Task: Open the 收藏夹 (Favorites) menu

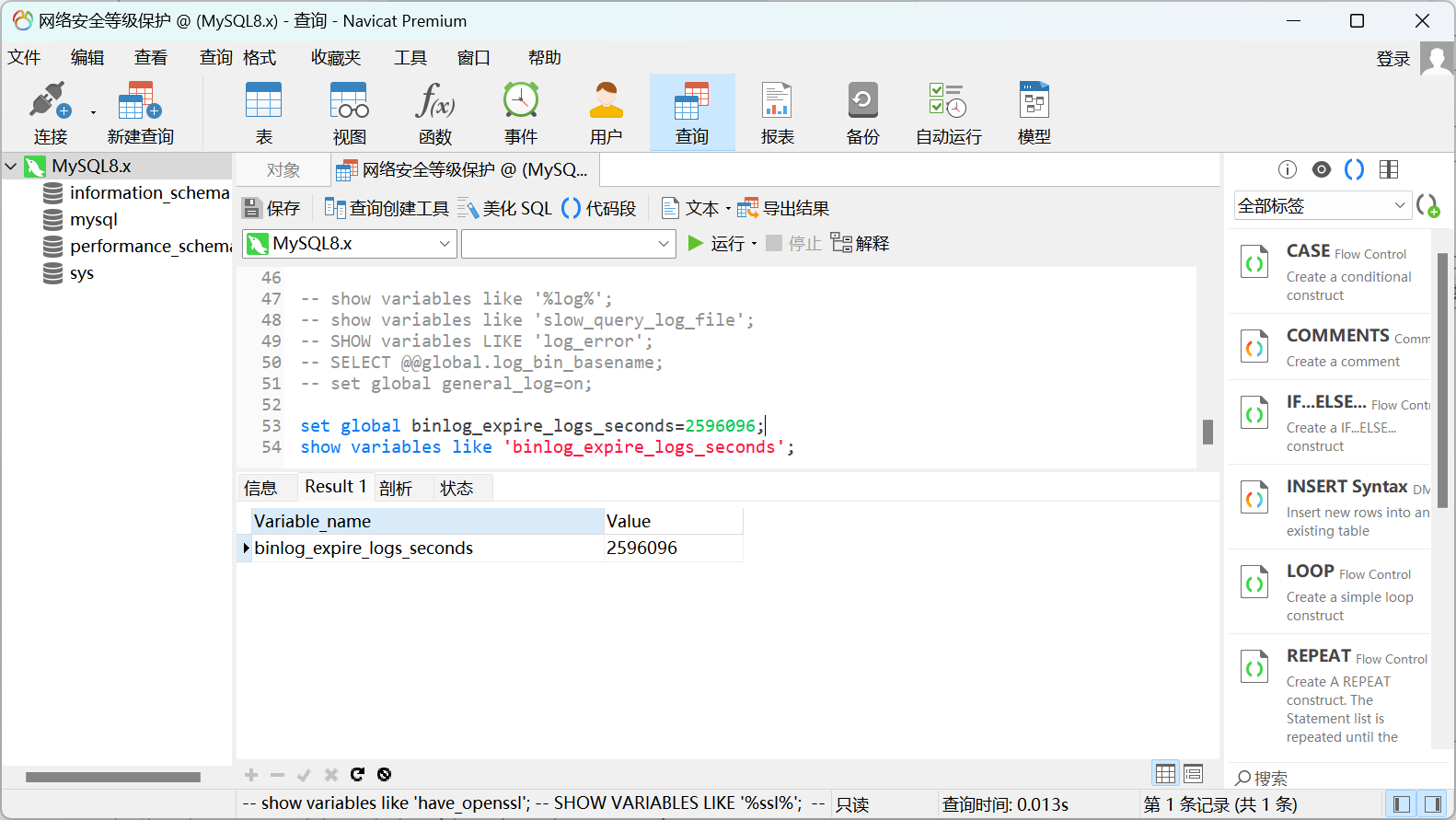Action: pos(335,58)
